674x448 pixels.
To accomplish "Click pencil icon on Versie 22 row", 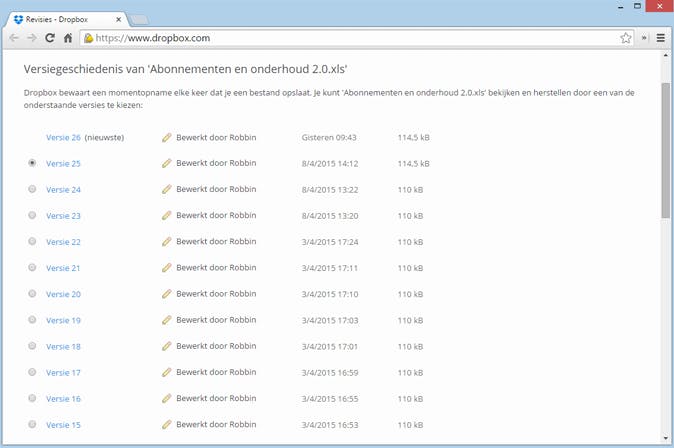I will [167, 242].
